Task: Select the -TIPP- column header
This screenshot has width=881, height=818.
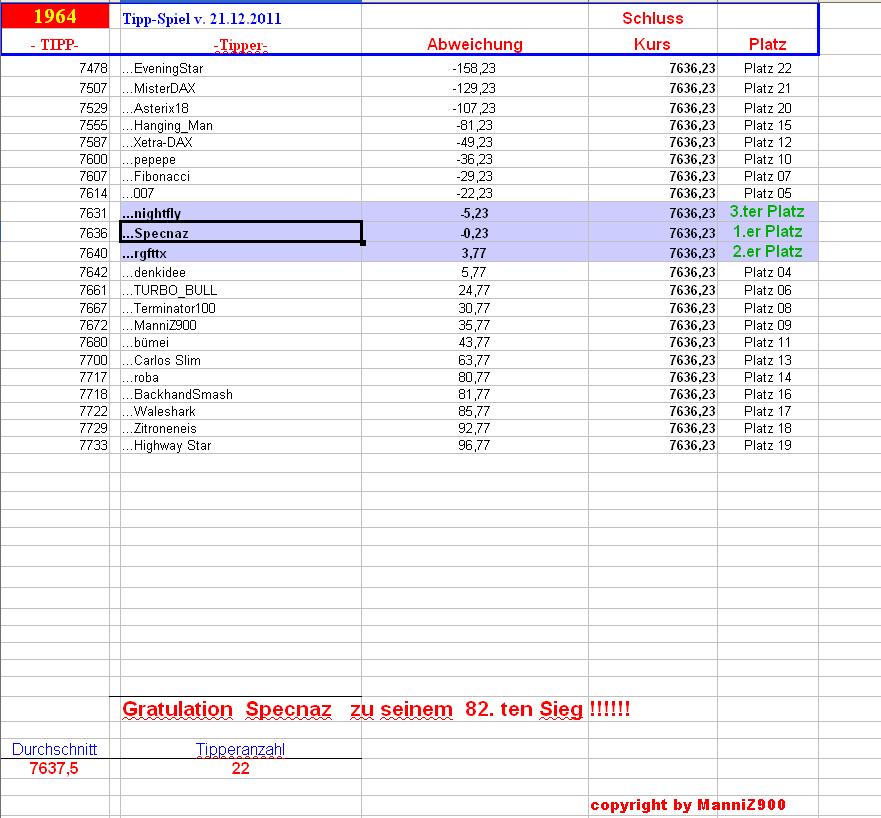Action: [x=55, y=44]
